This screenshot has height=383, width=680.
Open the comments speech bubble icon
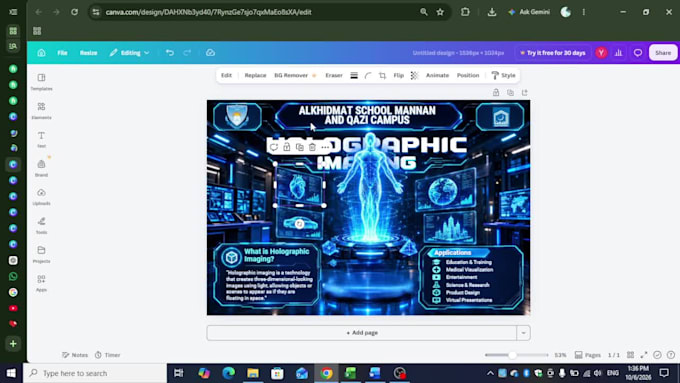(638, 52)
